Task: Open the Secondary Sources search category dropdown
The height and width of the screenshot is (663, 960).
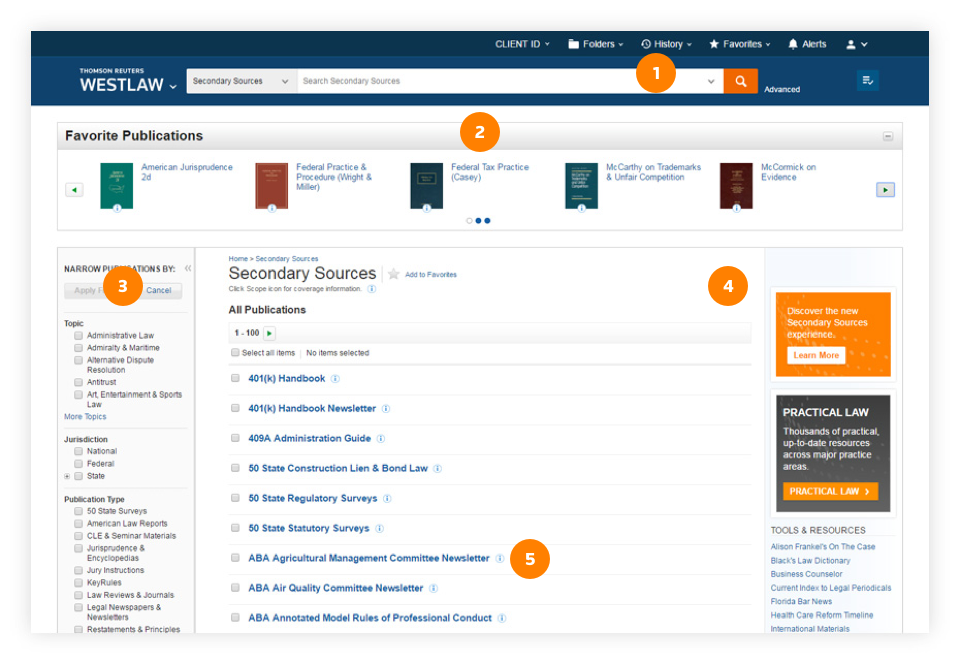Action: (x=241, y=81)
